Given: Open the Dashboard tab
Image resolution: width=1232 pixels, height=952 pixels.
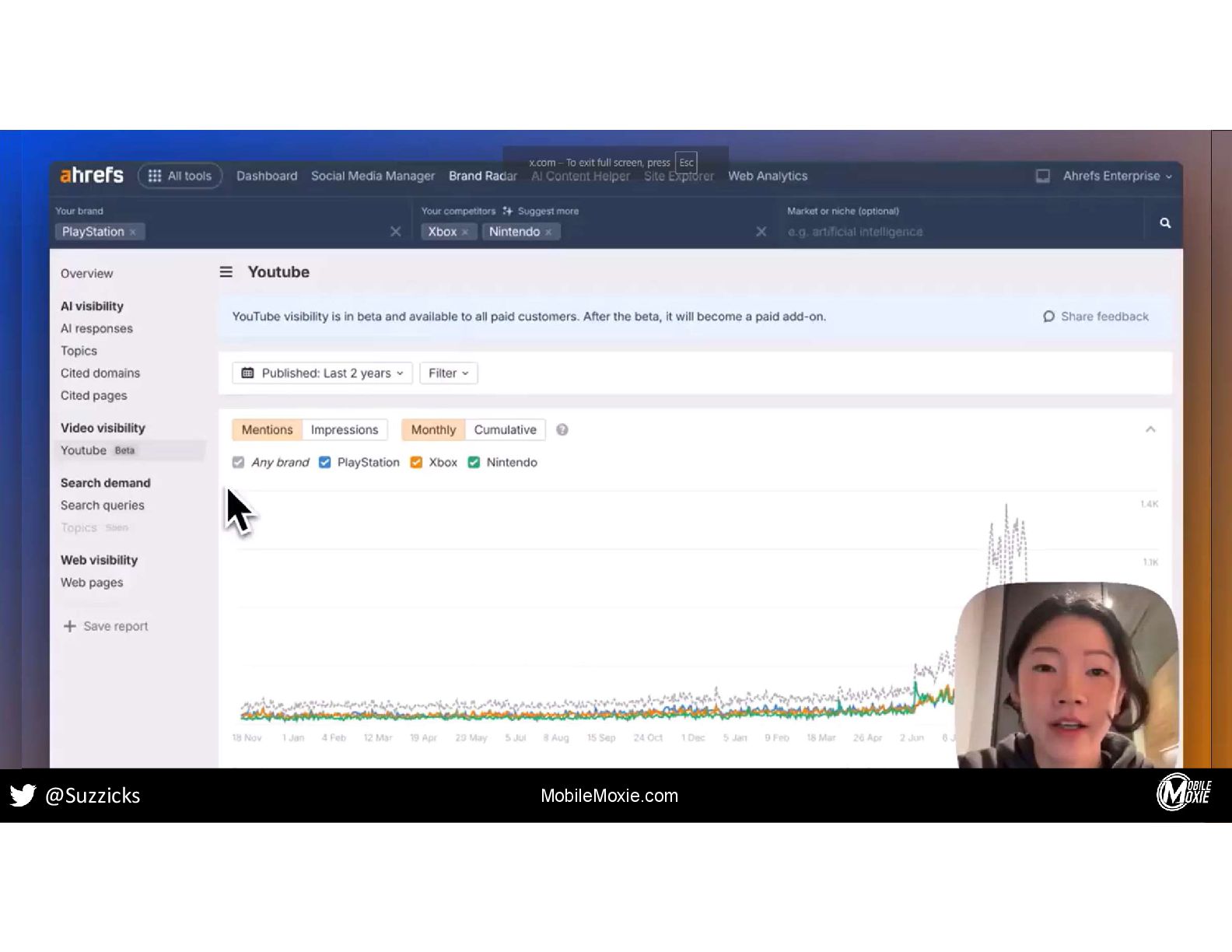Looking at the screenshot, I should (x=267, y=176).
